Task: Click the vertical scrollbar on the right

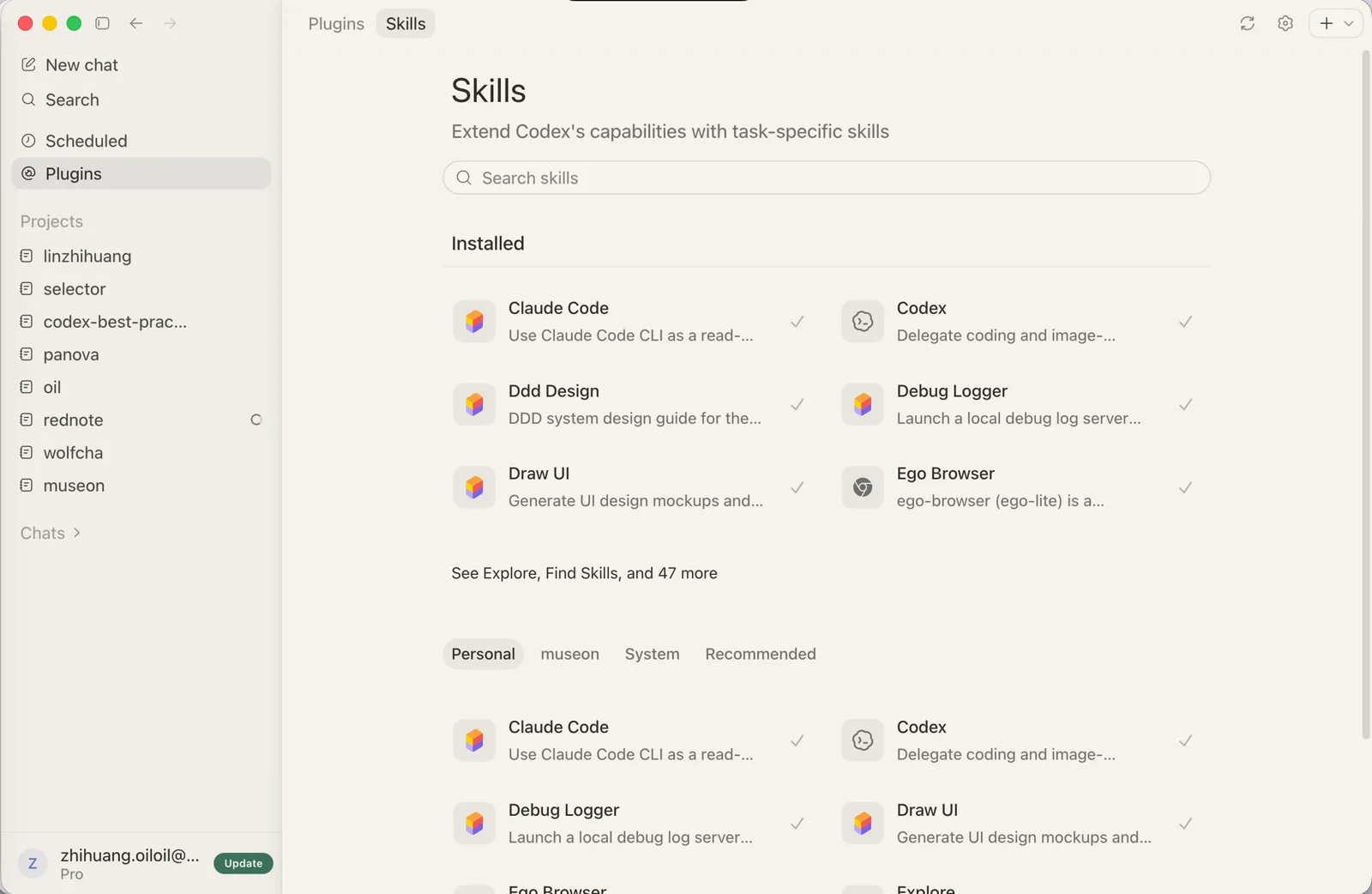Action: pos(1366,395)
